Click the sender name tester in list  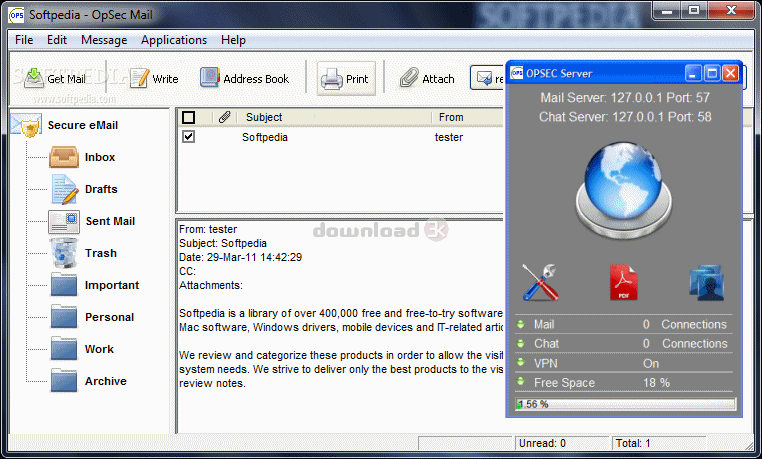point(449,137)
